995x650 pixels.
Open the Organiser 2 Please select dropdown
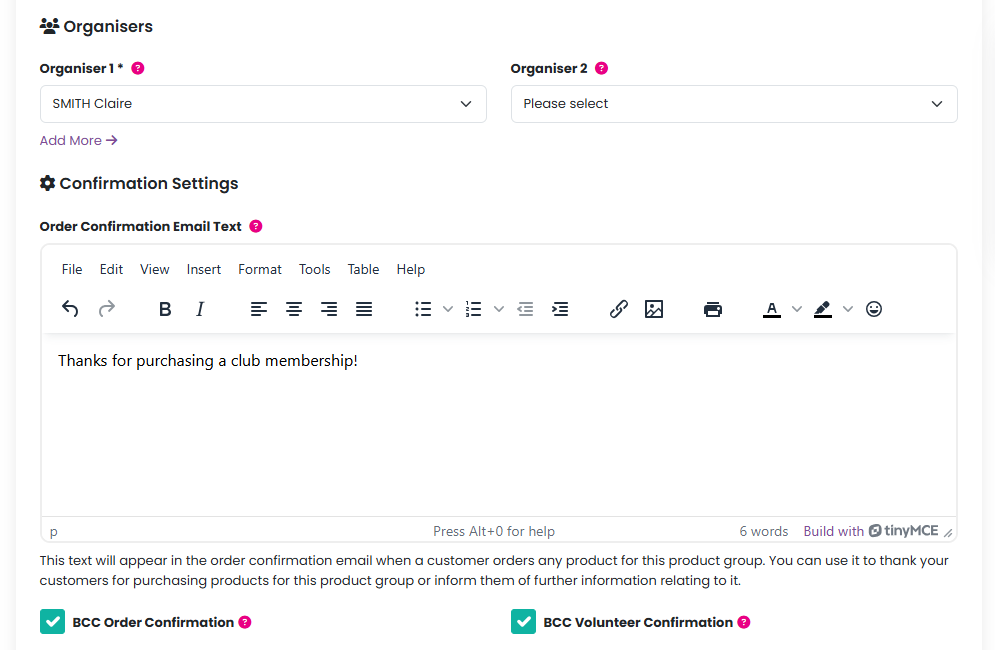coord(734,104)
